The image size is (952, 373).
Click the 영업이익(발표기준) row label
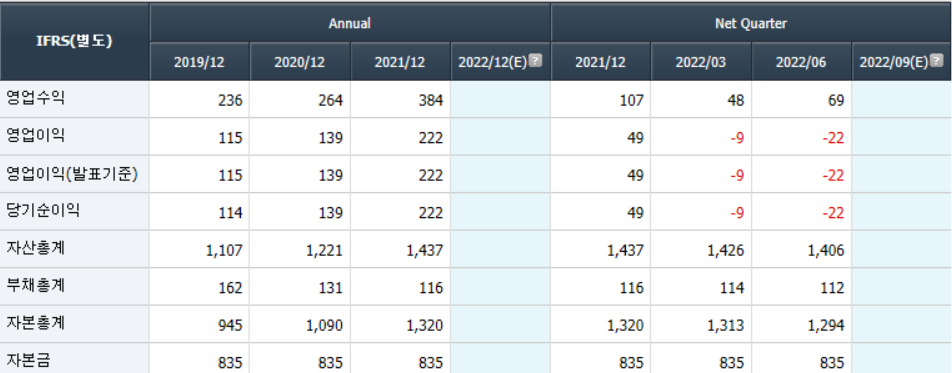[72, 174]
